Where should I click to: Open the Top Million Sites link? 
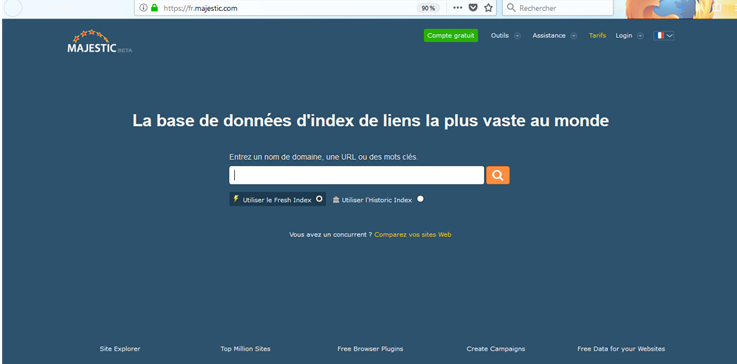(245, 349)
